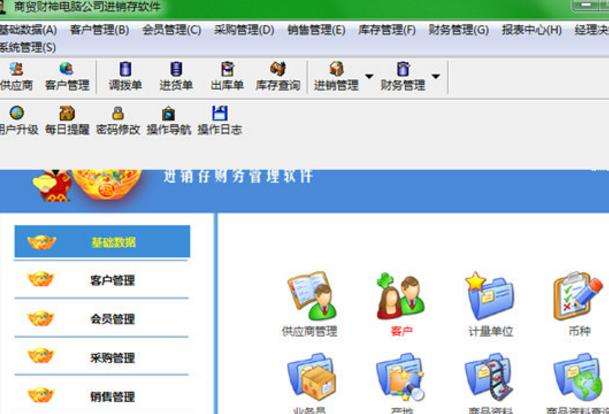Open the 库存管理(F) menu
Viewport: 609px width, 414px height.
(x=386, y=30)
